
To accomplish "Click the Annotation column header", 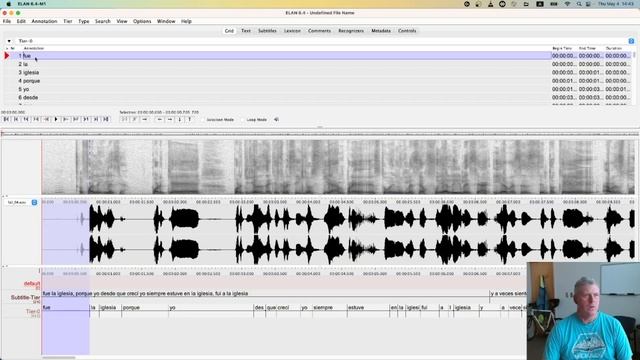I will [34, 48].
